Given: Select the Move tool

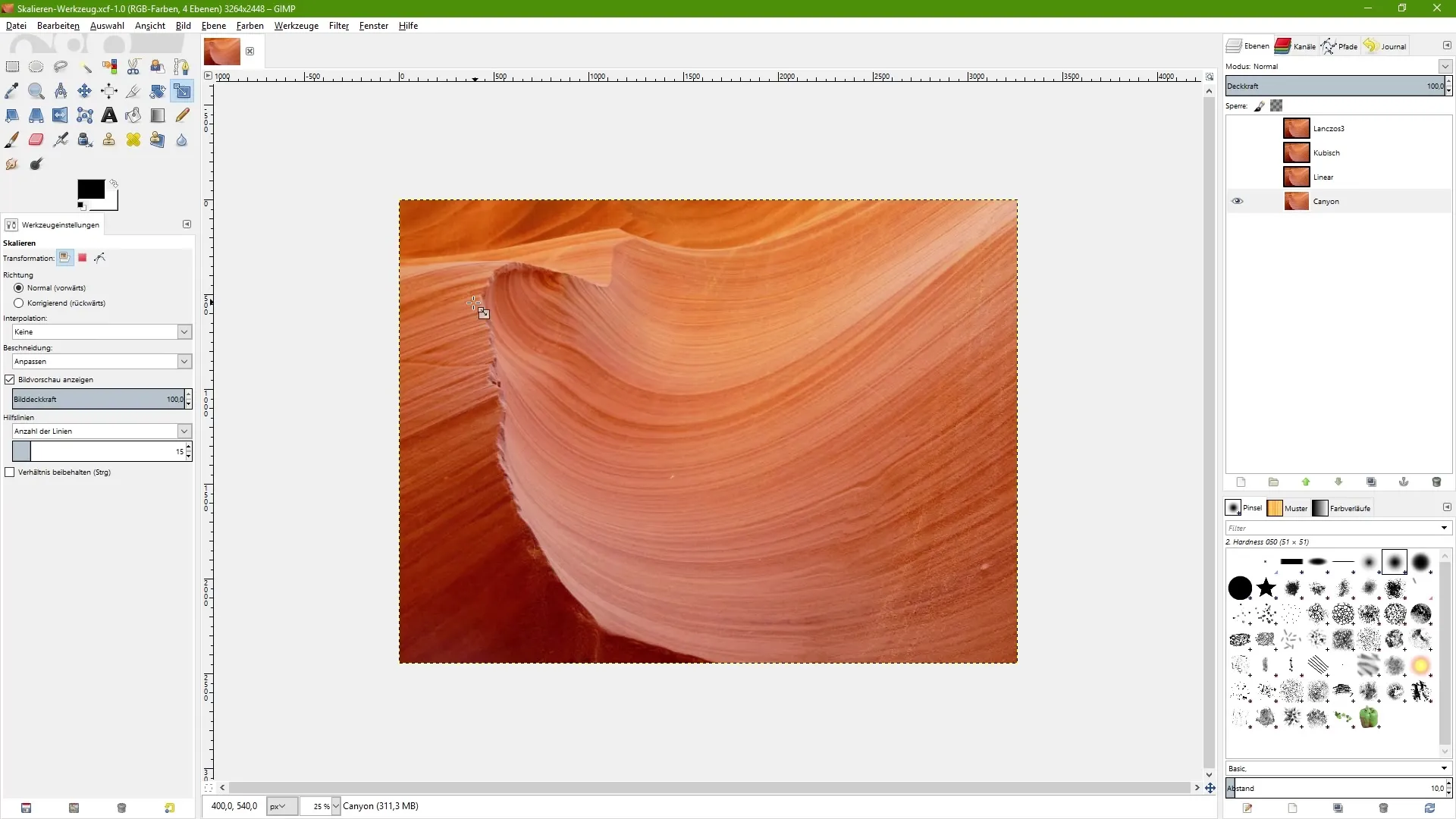Looking at the screenshot, I should (x=85, y=91).
